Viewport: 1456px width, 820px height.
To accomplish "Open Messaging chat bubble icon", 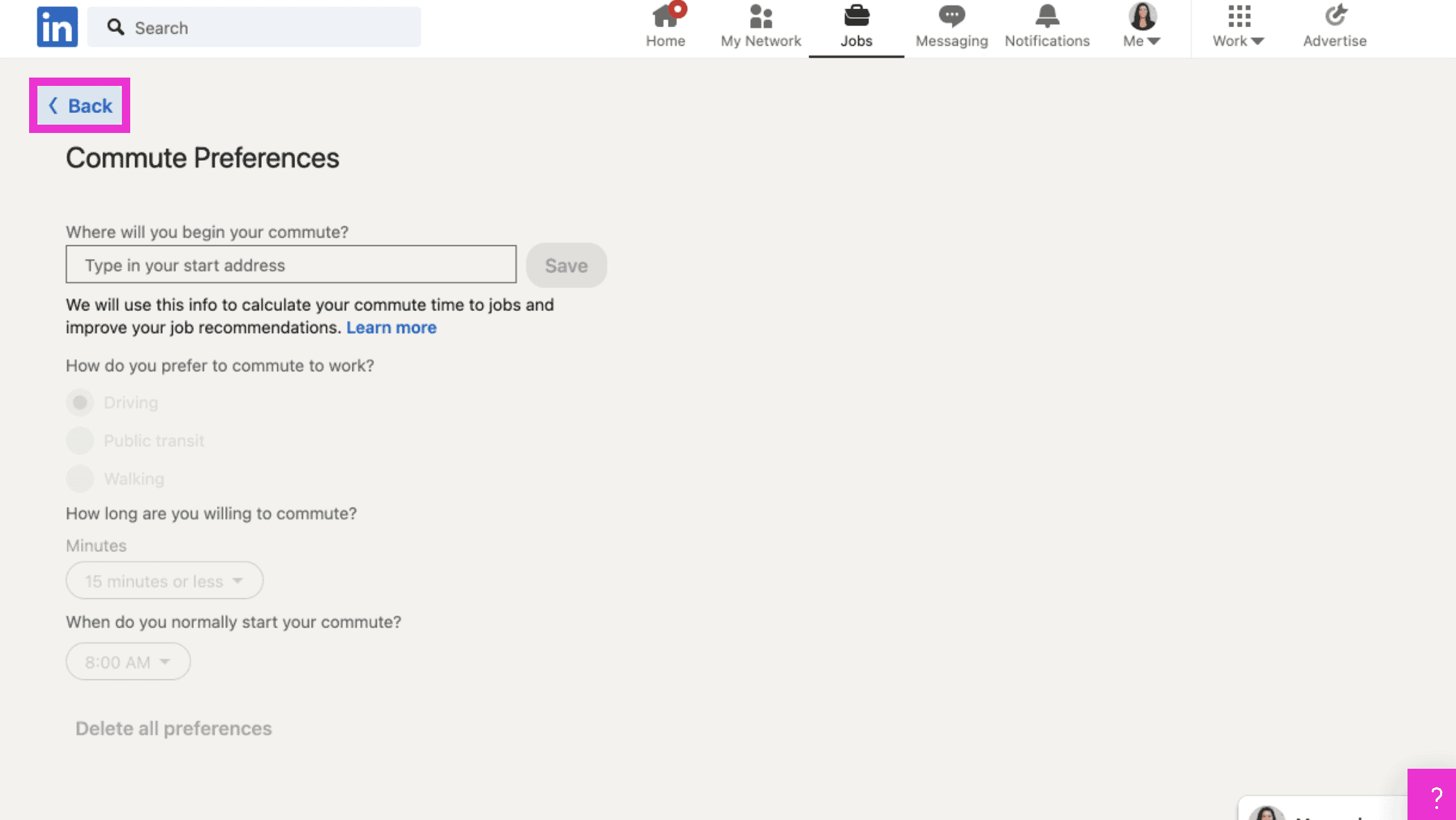I will pyautogui.click(x=951, y=17).
